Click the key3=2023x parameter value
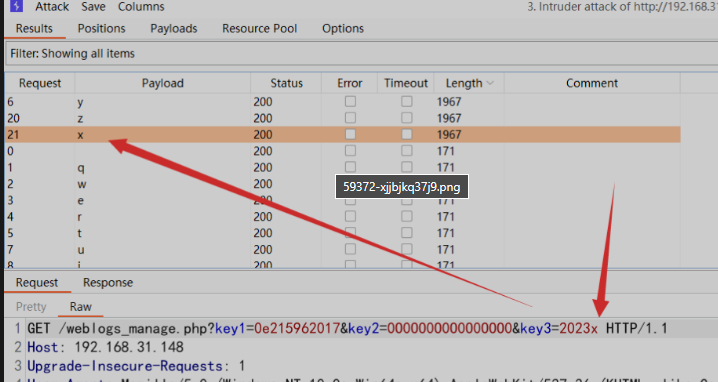 pos(578,329)
